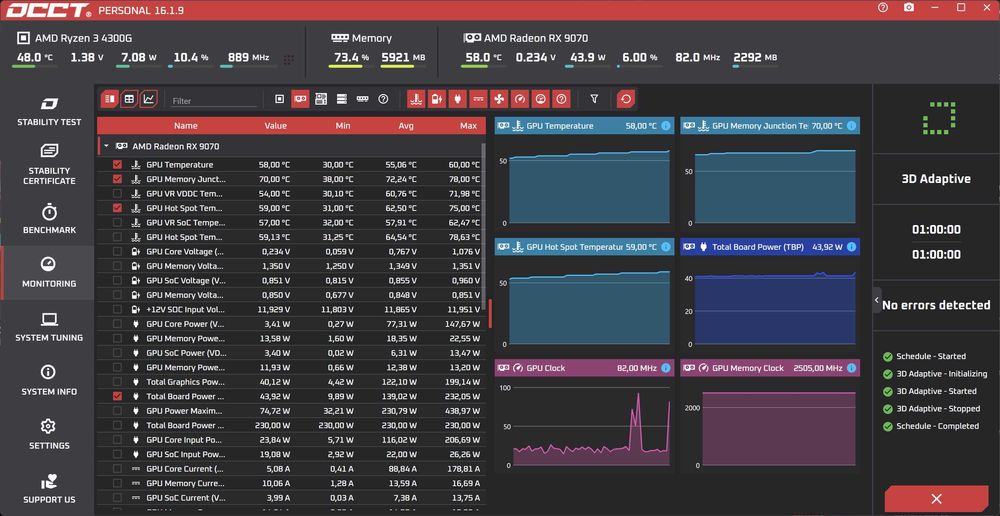
Task: Switch to grid view layout icon
Action: coord(129,99)
